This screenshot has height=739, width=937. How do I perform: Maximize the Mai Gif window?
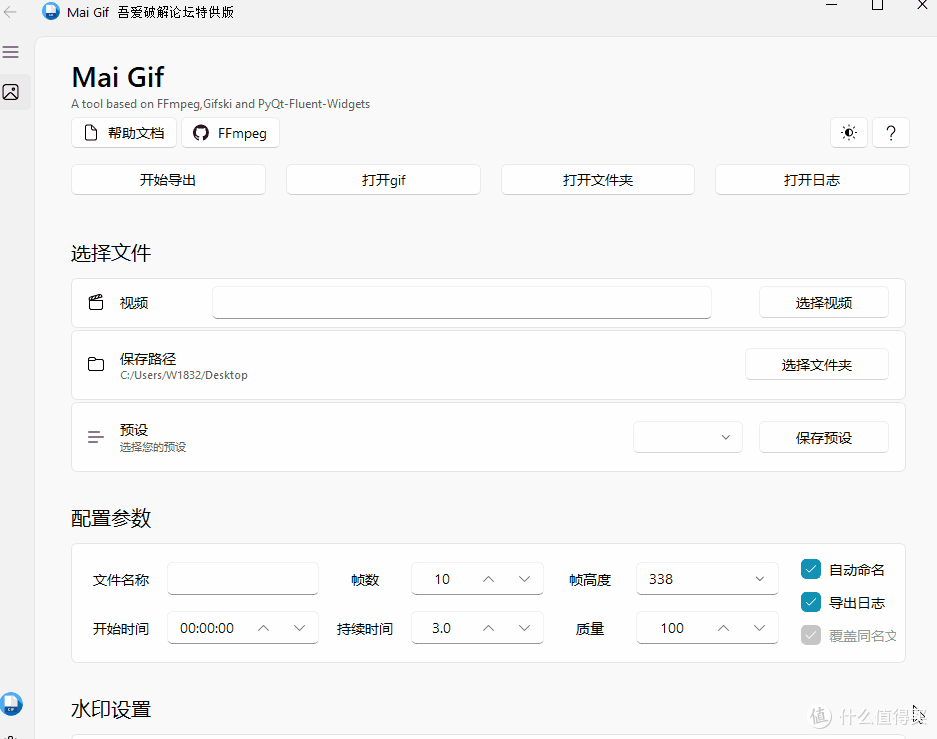tap(877, 5)
